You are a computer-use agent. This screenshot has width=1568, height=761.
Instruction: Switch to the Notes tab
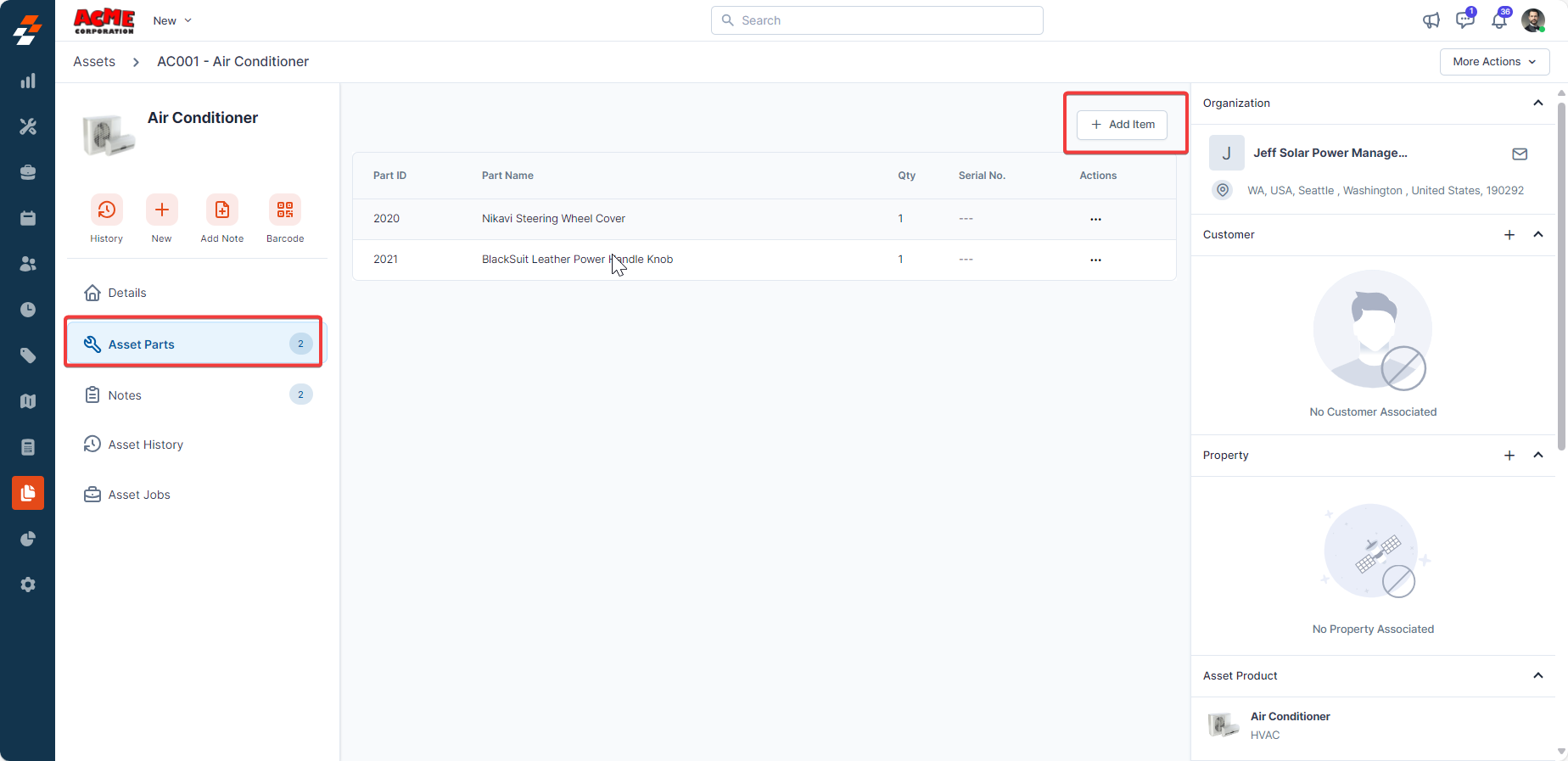coord(125,395)
